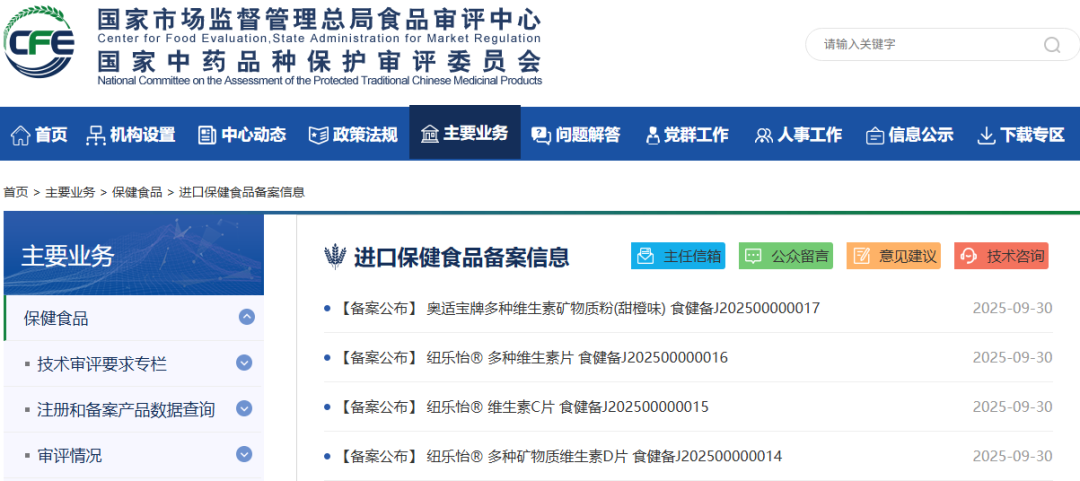Click the 进口保健食品备案信息 page heading
This screenshot has height=481, width=1080.
[461, 256]
